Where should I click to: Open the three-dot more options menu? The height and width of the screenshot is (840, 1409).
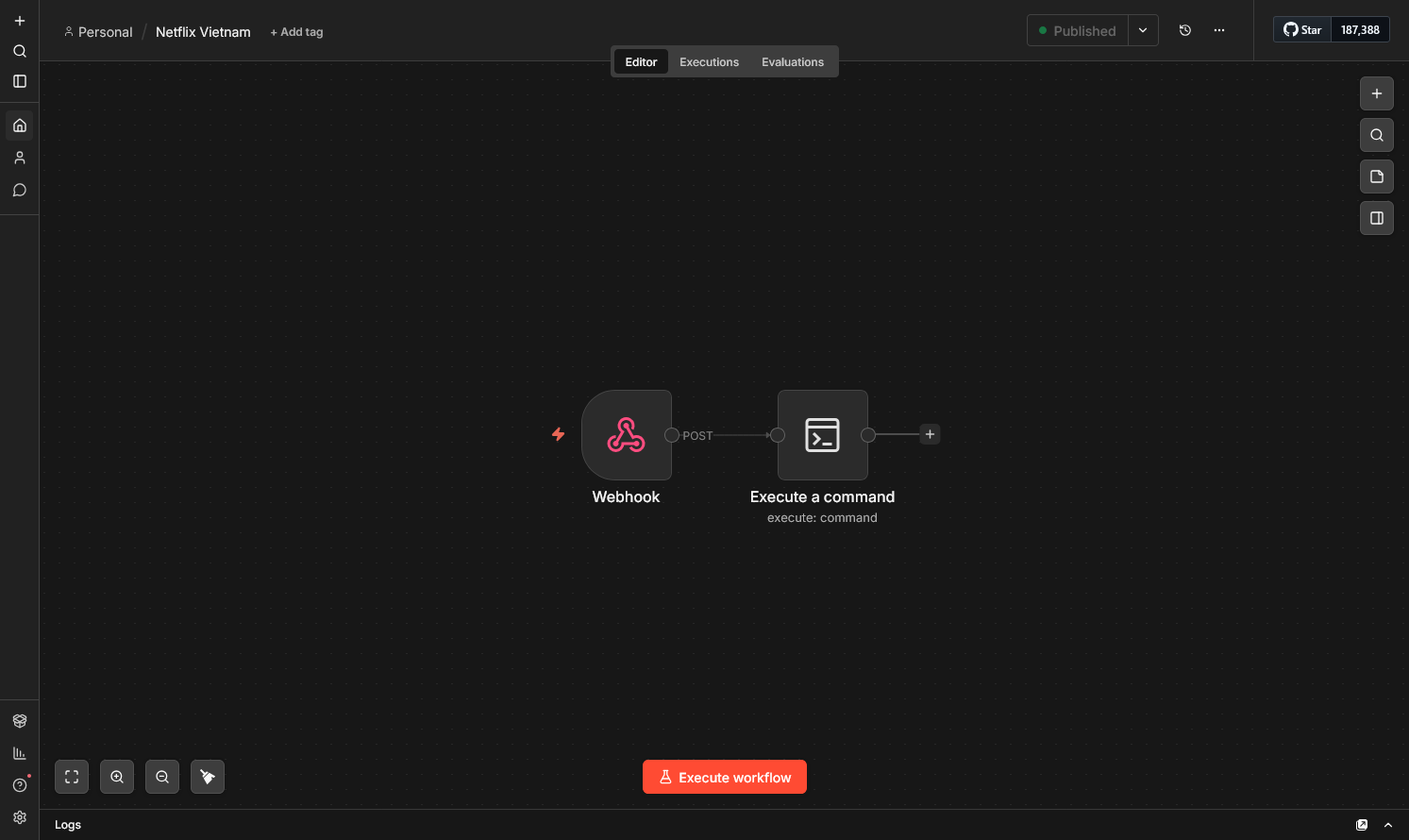tap(1219, 30)
